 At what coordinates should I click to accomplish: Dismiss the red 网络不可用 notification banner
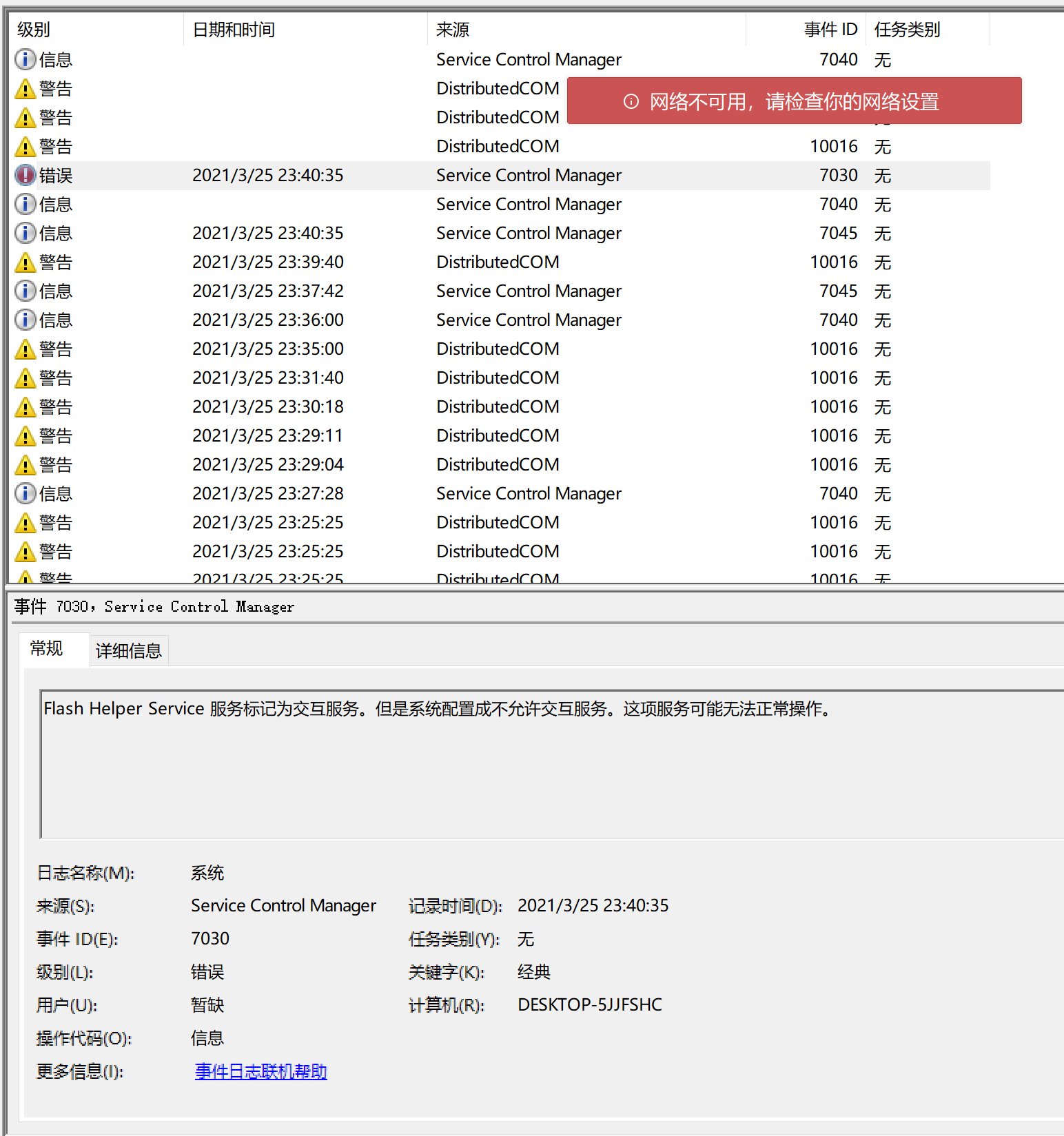tap(794, 102)
